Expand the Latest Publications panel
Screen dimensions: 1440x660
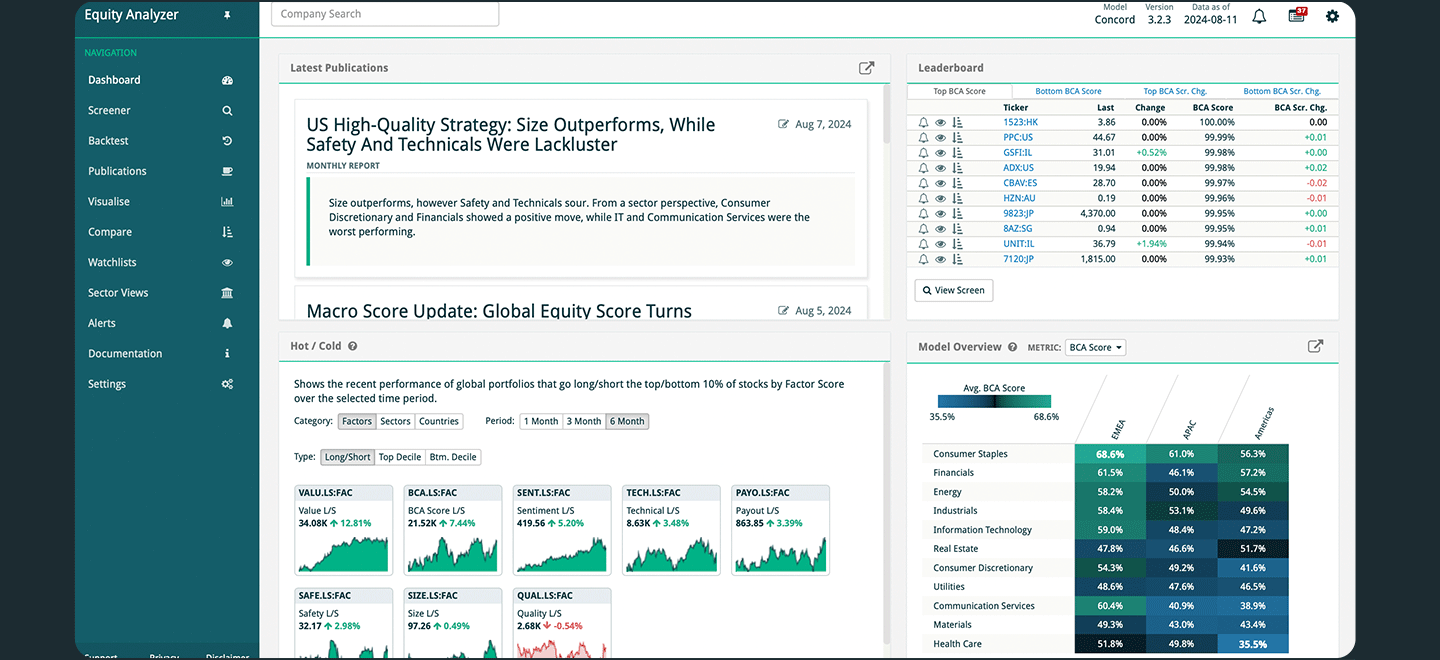coord(866,67)
